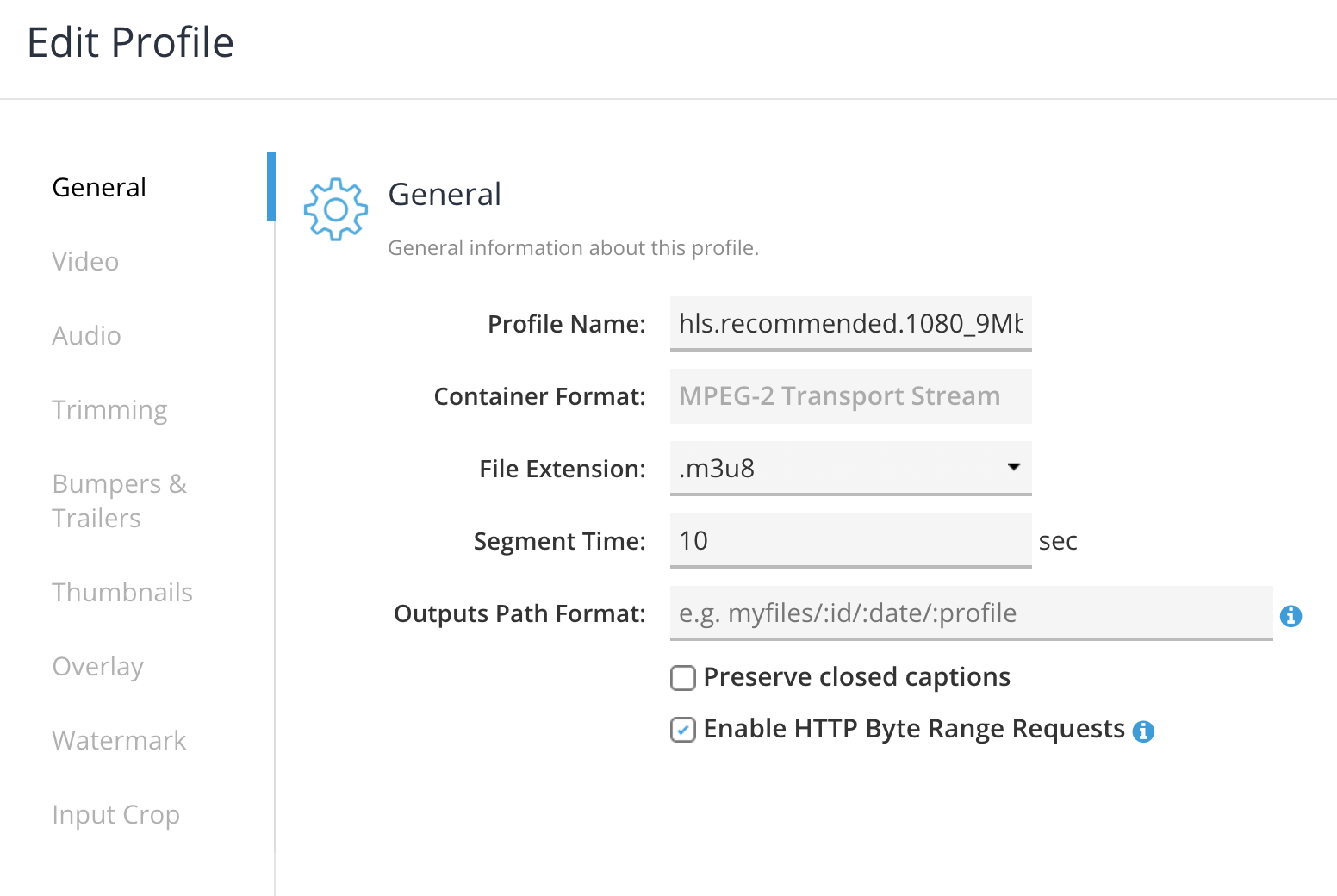Show the Thumbnails section

pos(122,592)
